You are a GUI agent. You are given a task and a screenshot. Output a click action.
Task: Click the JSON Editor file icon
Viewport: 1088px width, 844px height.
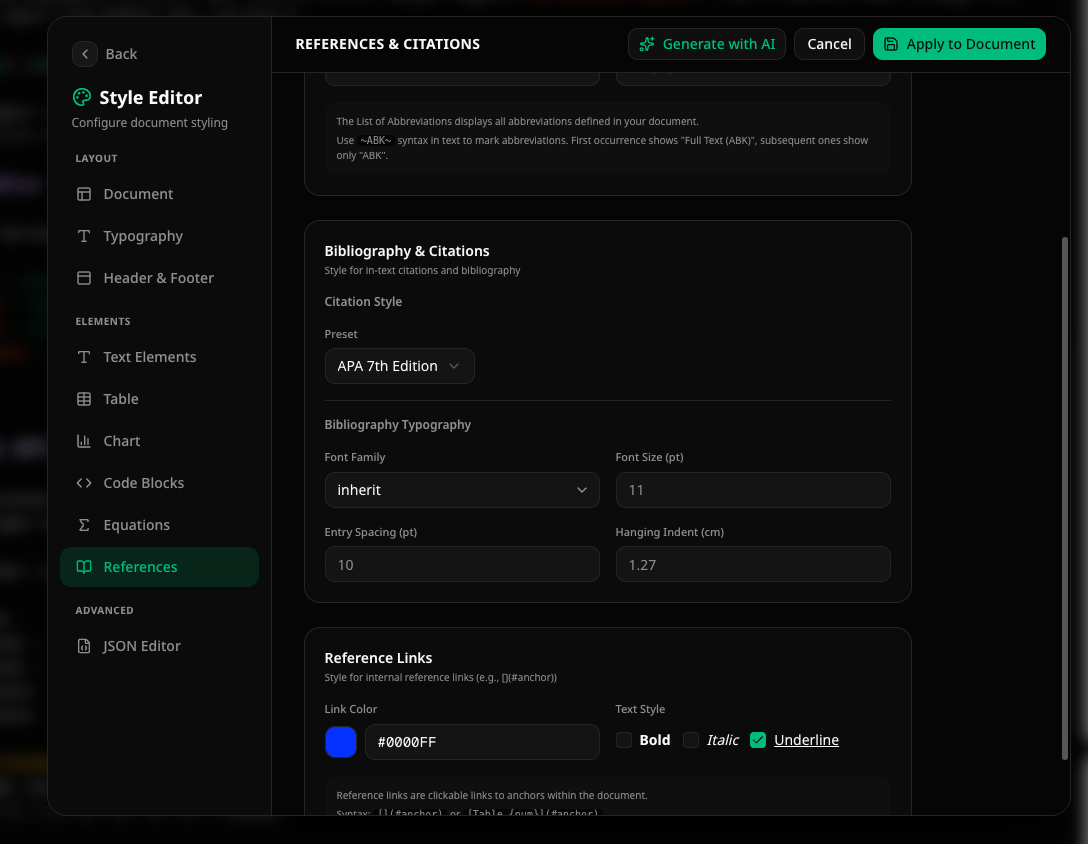click(x=84, y=646)
